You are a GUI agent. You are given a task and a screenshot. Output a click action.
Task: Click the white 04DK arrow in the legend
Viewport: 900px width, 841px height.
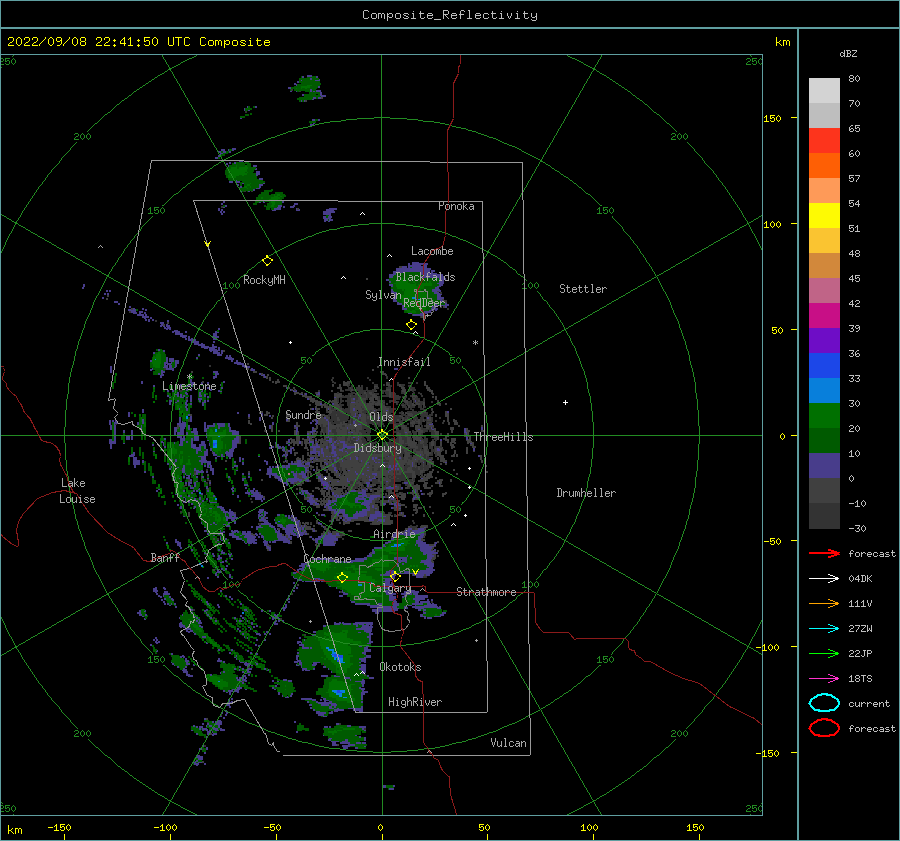coord(824,578)
